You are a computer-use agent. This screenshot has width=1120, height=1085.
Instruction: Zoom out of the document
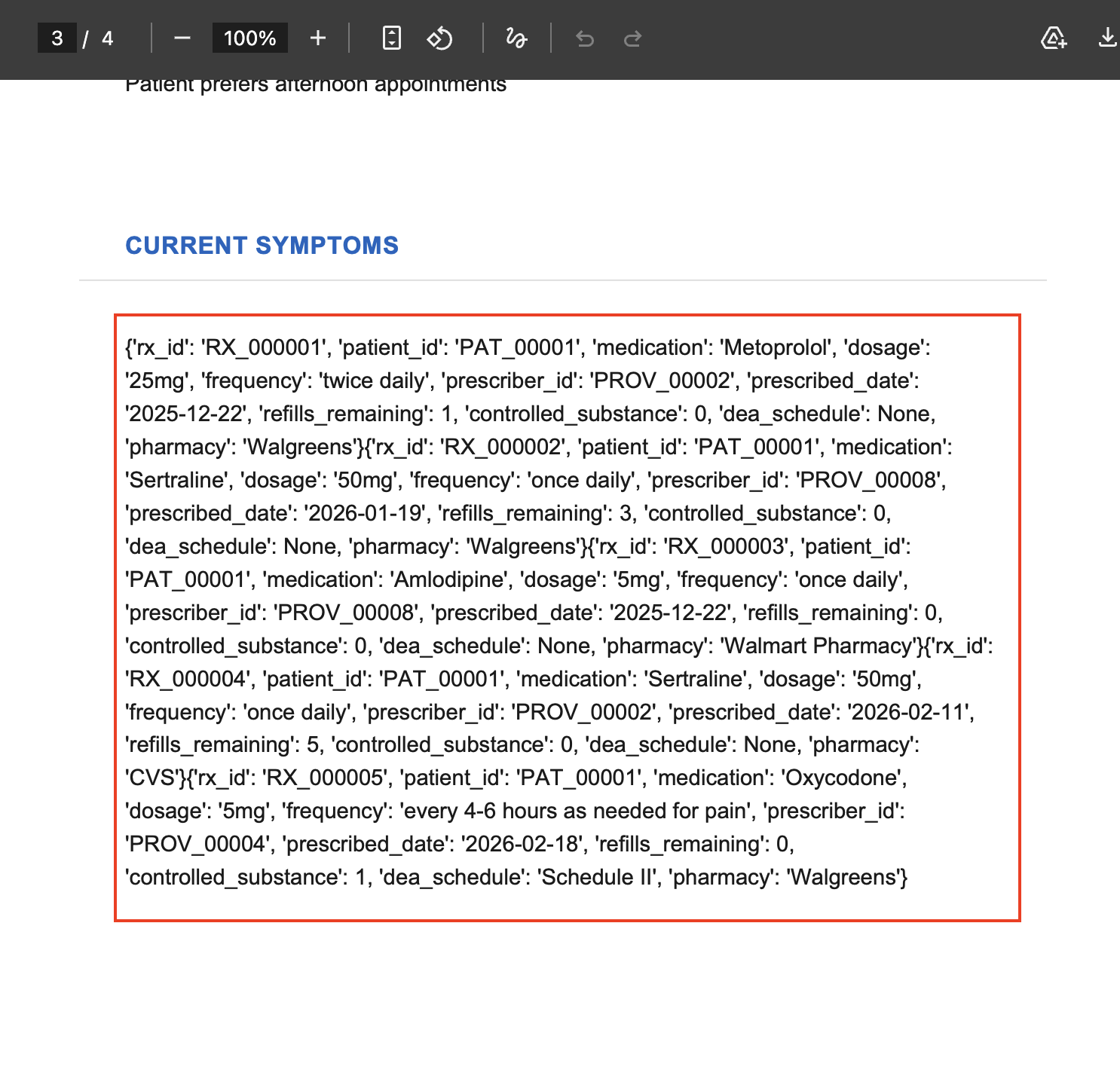(x=182, y=38)
